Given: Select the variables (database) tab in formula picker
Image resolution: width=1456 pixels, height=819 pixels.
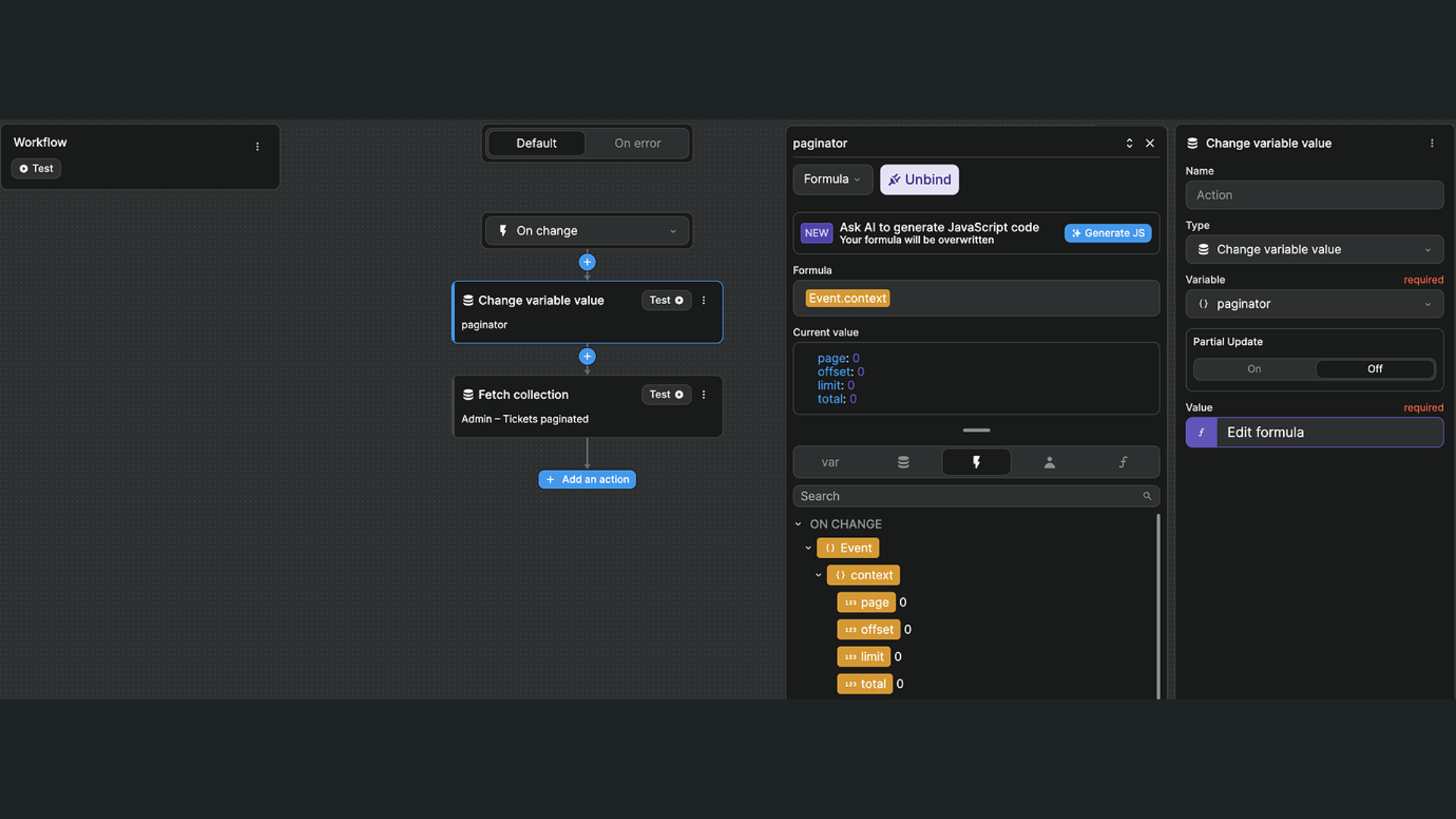Looking at the screenshot, I should coord(902,462).
